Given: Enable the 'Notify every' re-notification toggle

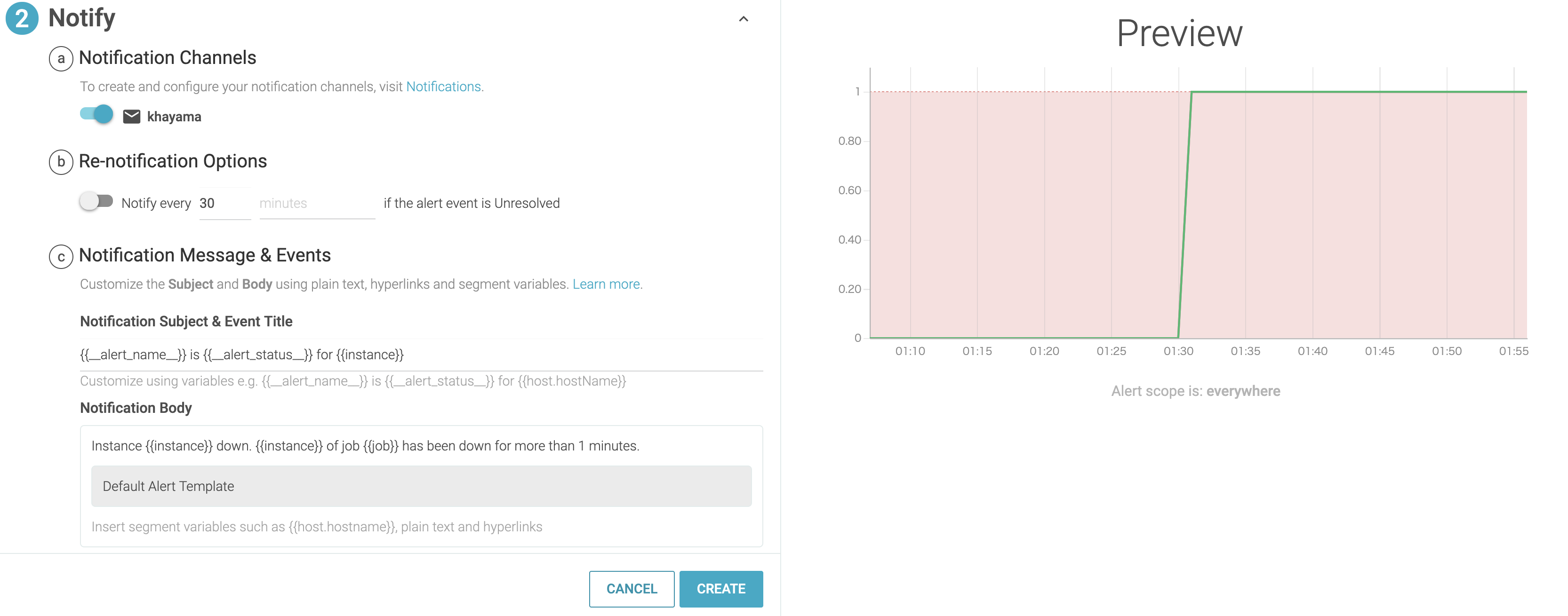Looking at the screenshot, I should 96,201.
